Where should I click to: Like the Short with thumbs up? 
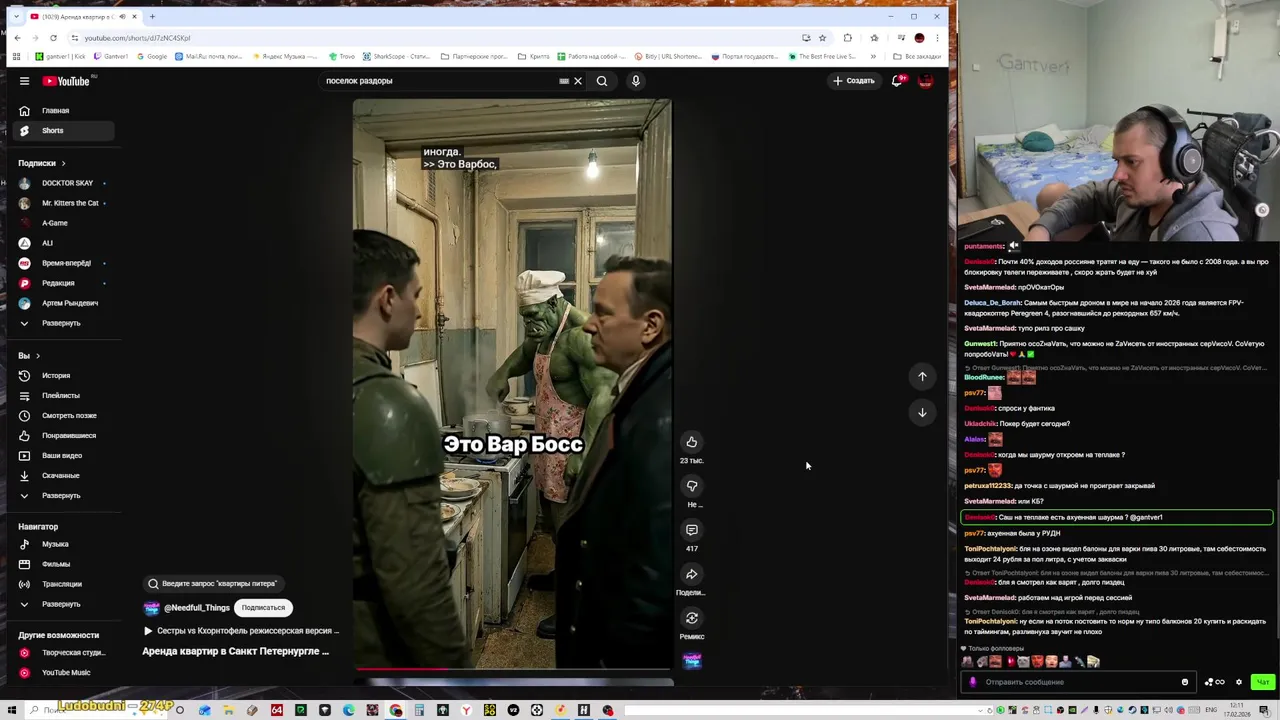[x=692, y=442]
